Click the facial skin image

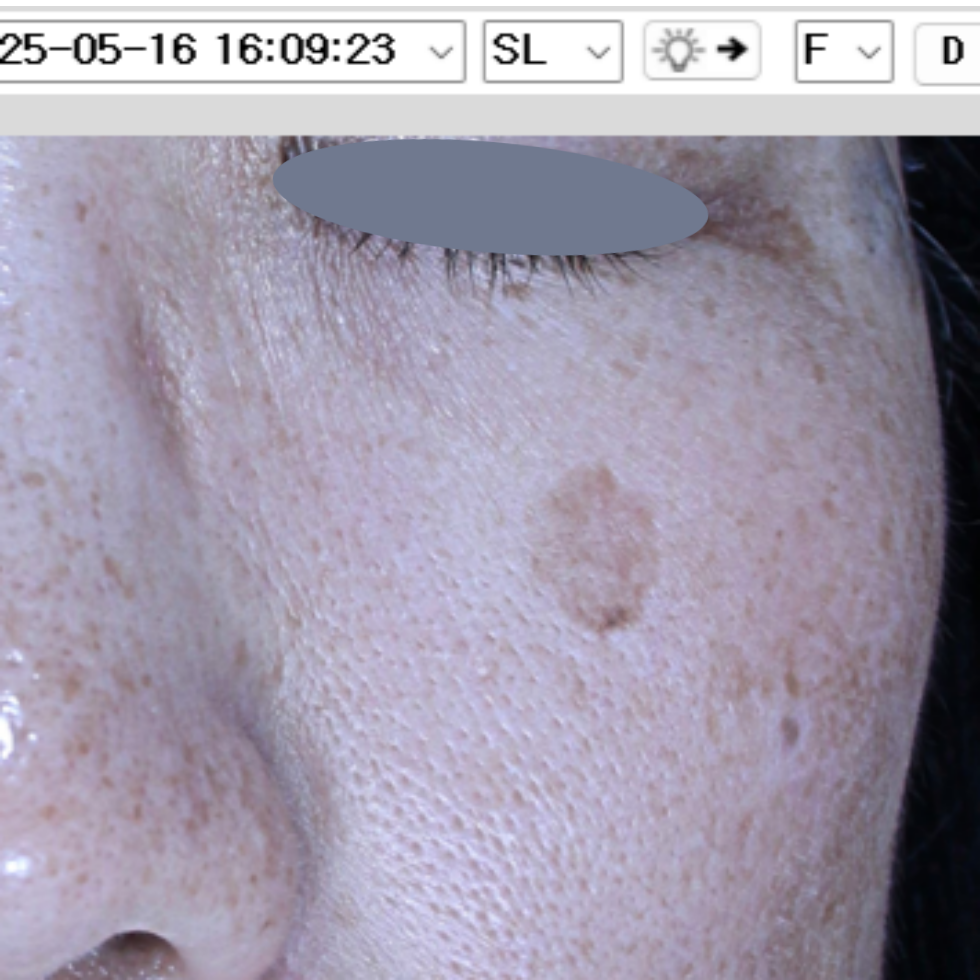click(490, 558)
